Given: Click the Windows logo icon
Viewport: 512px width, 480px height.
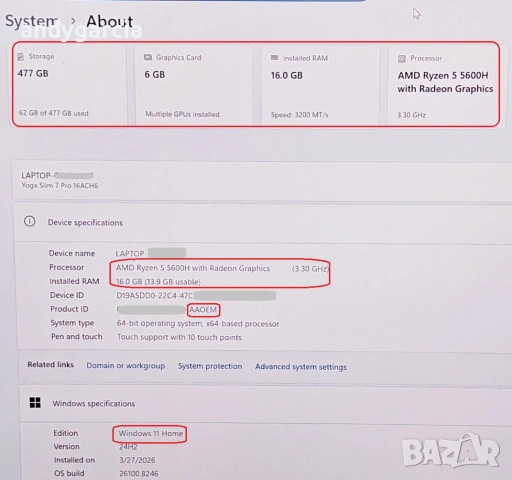Looking at the screenshot, I should (x=35, y=403).
